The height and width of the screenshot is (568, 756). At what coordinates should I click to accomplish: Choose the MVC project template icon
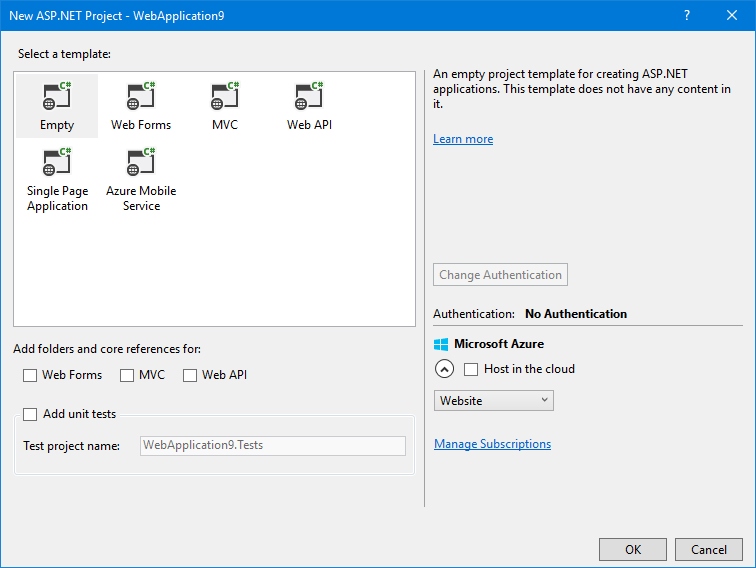coord(225,95)
